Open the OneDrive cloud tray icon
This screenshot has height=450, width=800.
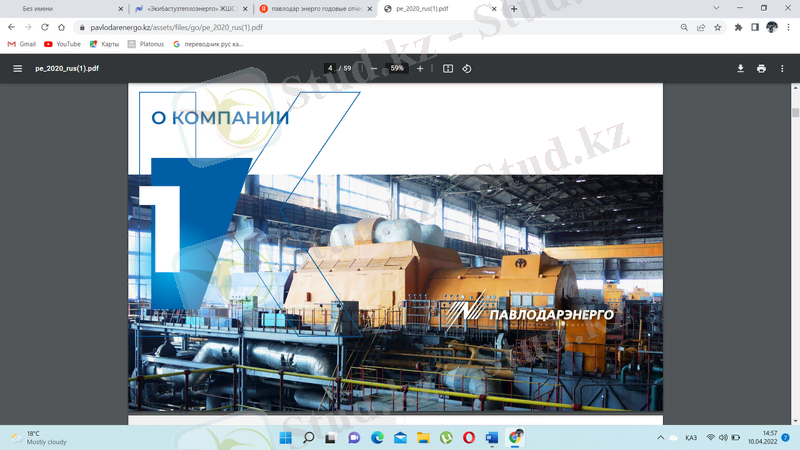pyautogui.click(x=673, y=438)
